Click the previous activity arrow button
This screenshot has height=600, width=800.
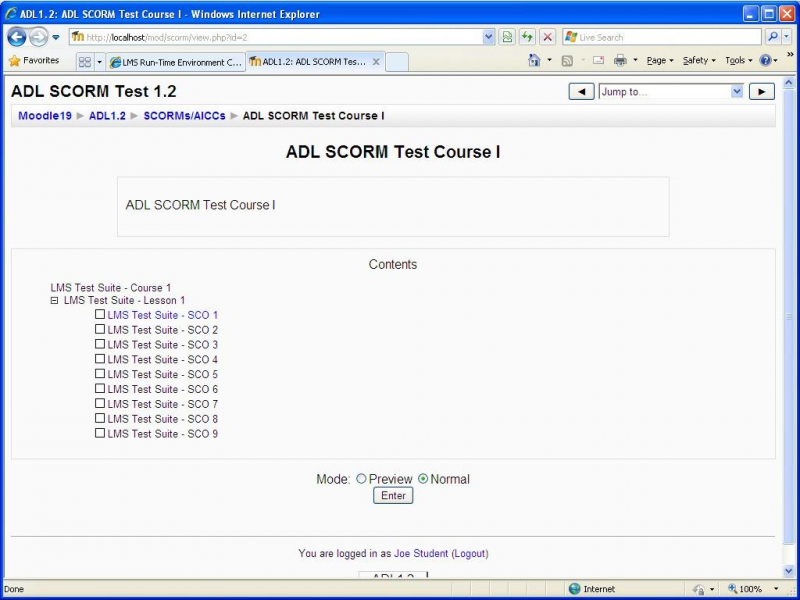[582, 92]
